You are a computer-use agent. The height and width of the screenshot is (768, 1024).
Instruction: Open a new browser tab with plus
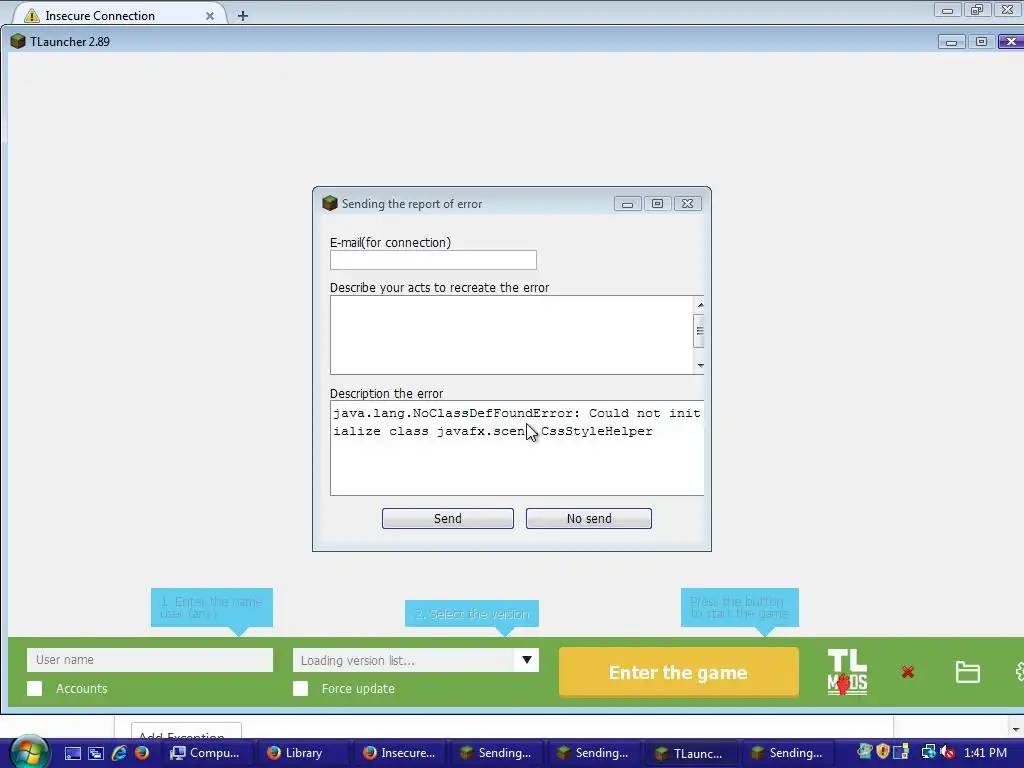(242, 16)
